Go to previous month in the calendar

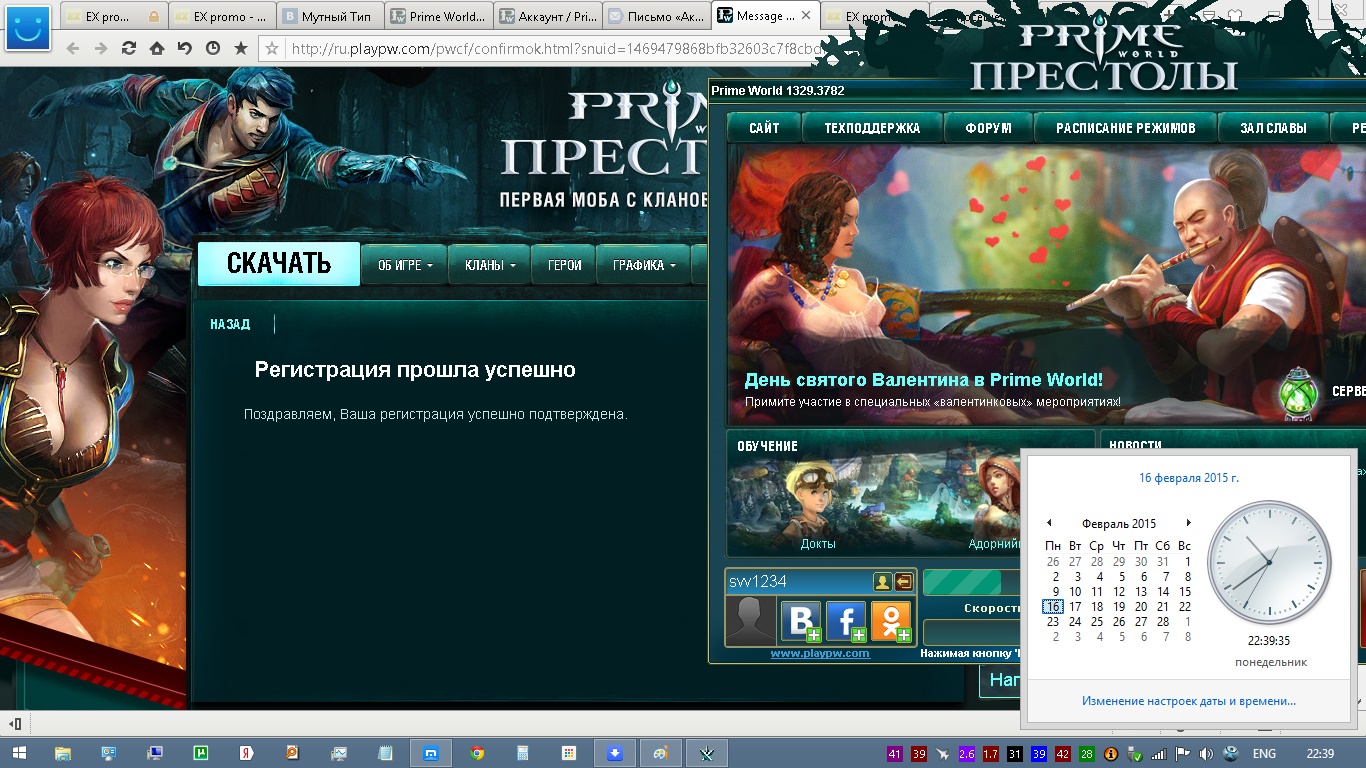[1049, 523]
